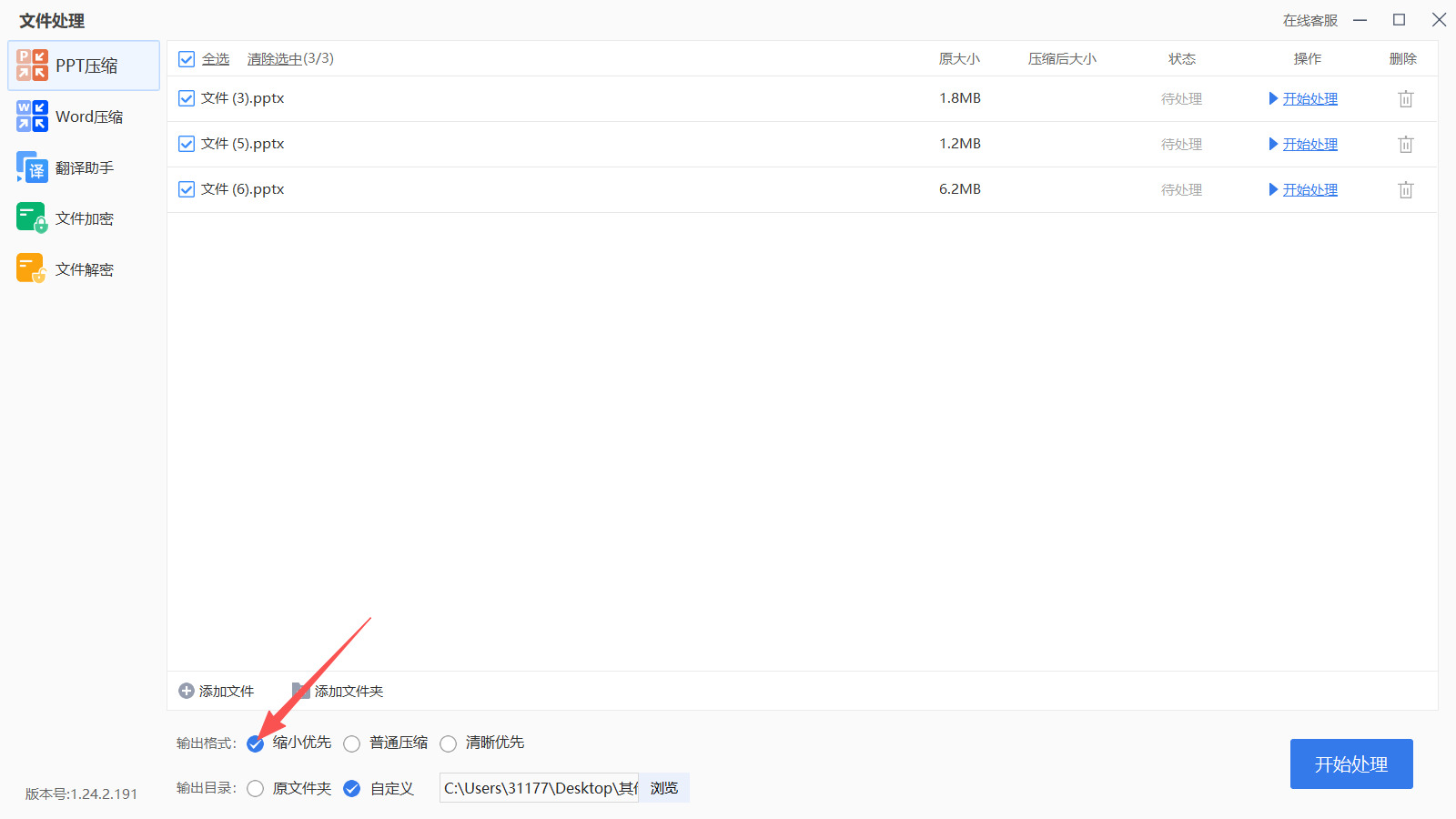Click 待处理 status of 文件 (5).pptx
The width and height of the screenshot is (1456, 819).
pyautogui.click(x=1182, y=145)
